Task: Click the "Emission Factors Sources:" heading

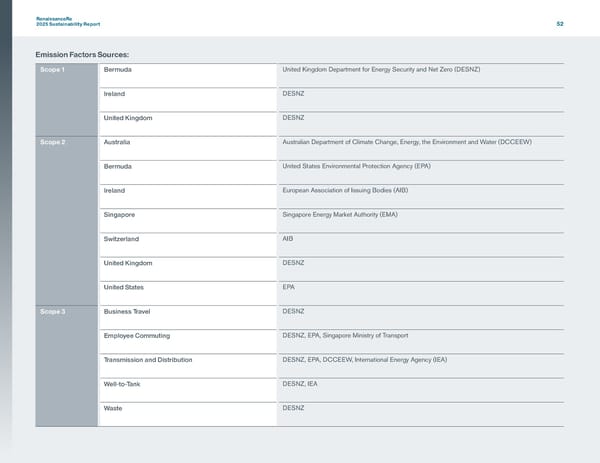Action: click(x=82, y=55)
